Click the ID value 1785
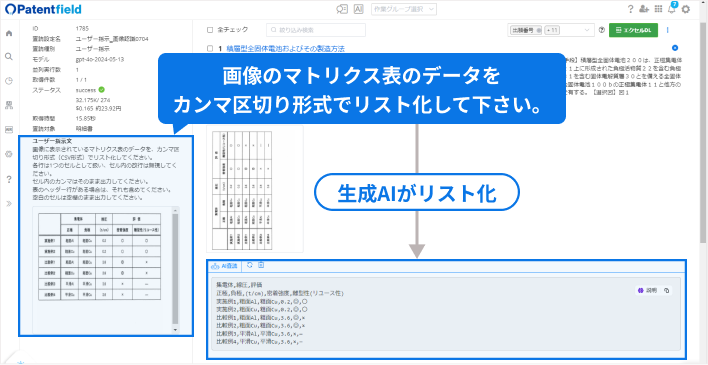Screen dimensions: 708x365 pyautogui.click(x=81, y=28)
